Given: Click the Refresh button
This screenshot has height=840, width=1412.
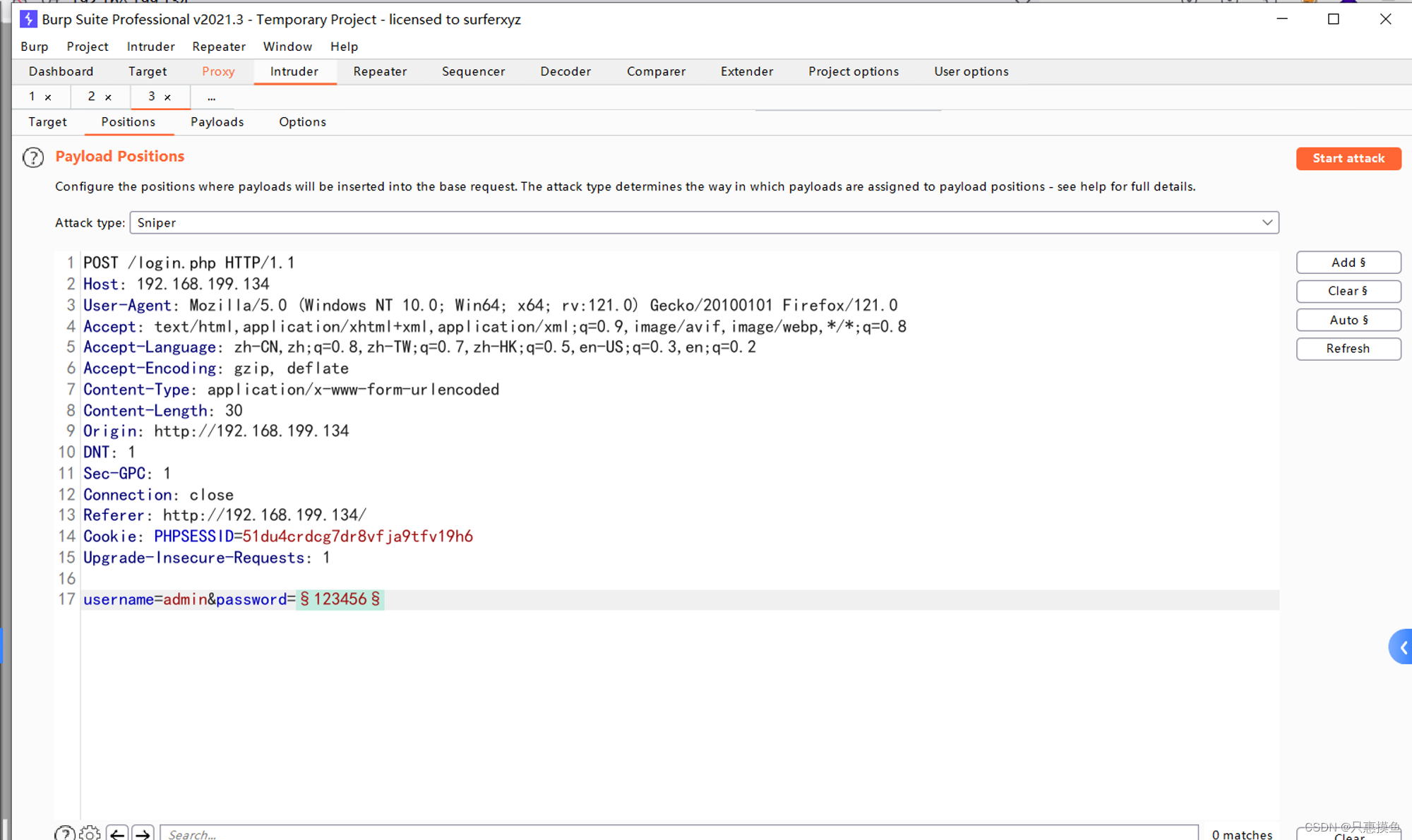Looking at the screenshot, I should coord(1348,349).
